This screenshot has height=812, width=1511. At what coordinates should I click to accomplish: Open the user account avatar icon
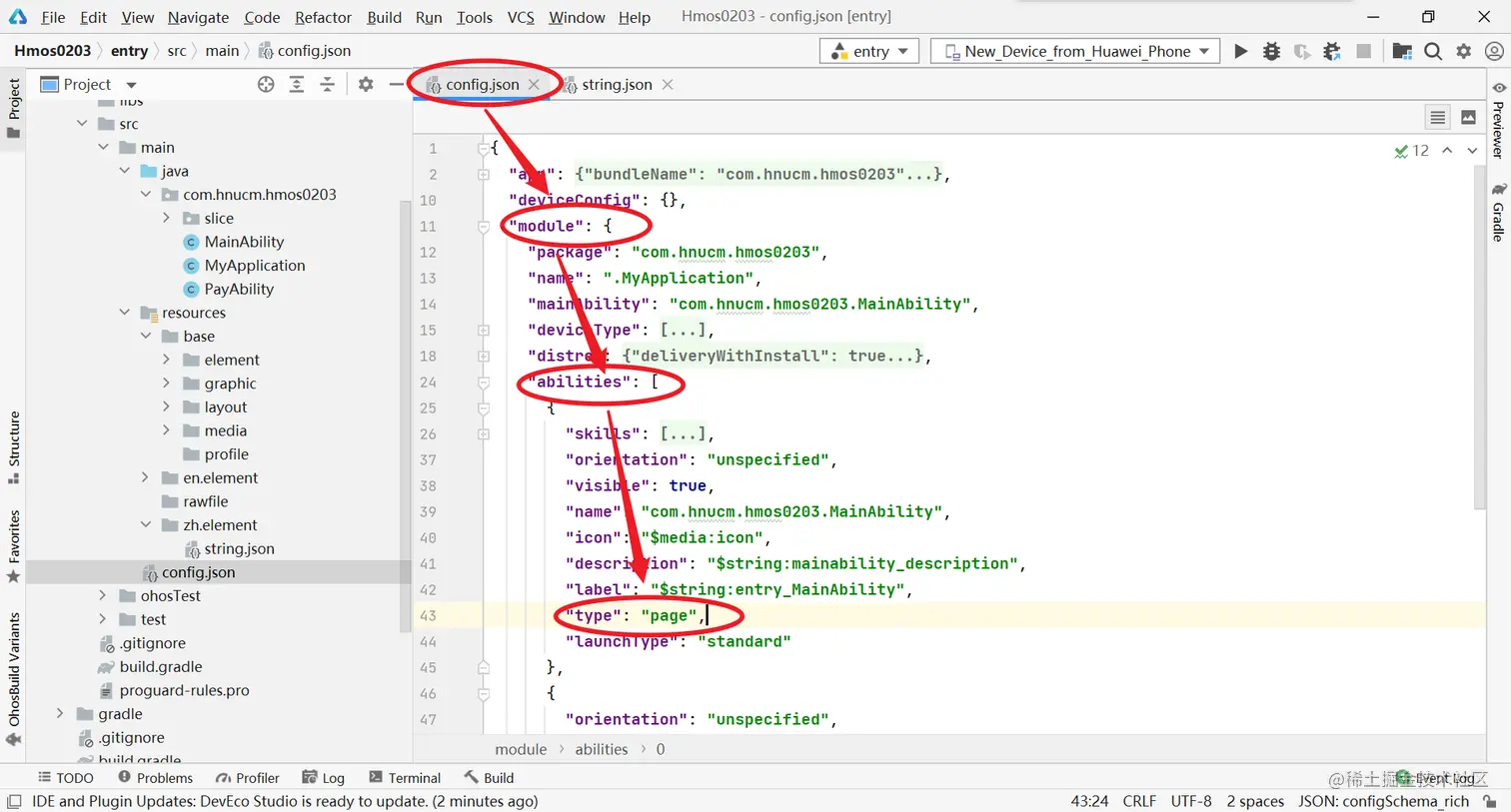[x=1494, y=51]
